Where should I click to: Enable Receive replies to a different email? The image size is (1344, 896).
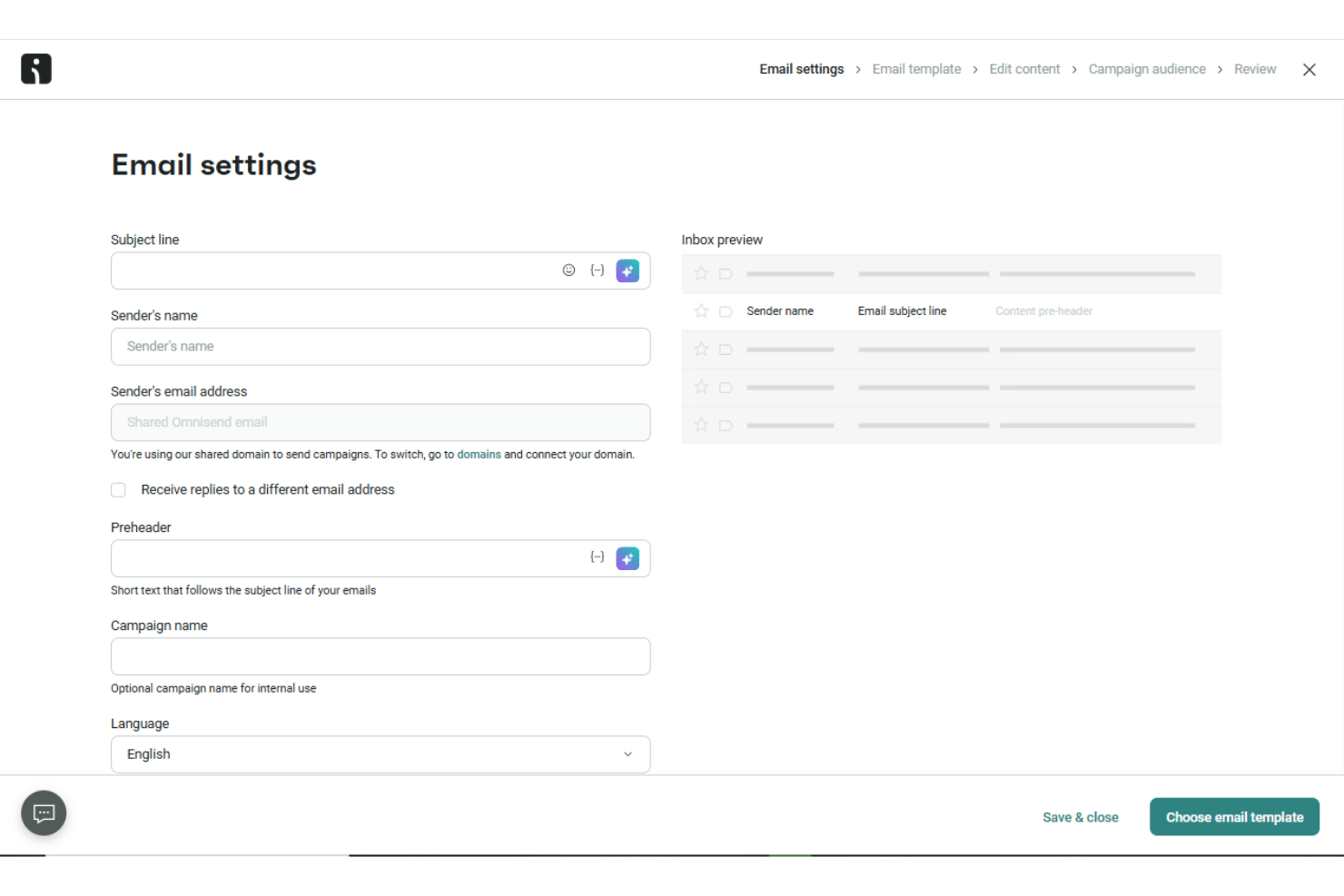(118, 490)
